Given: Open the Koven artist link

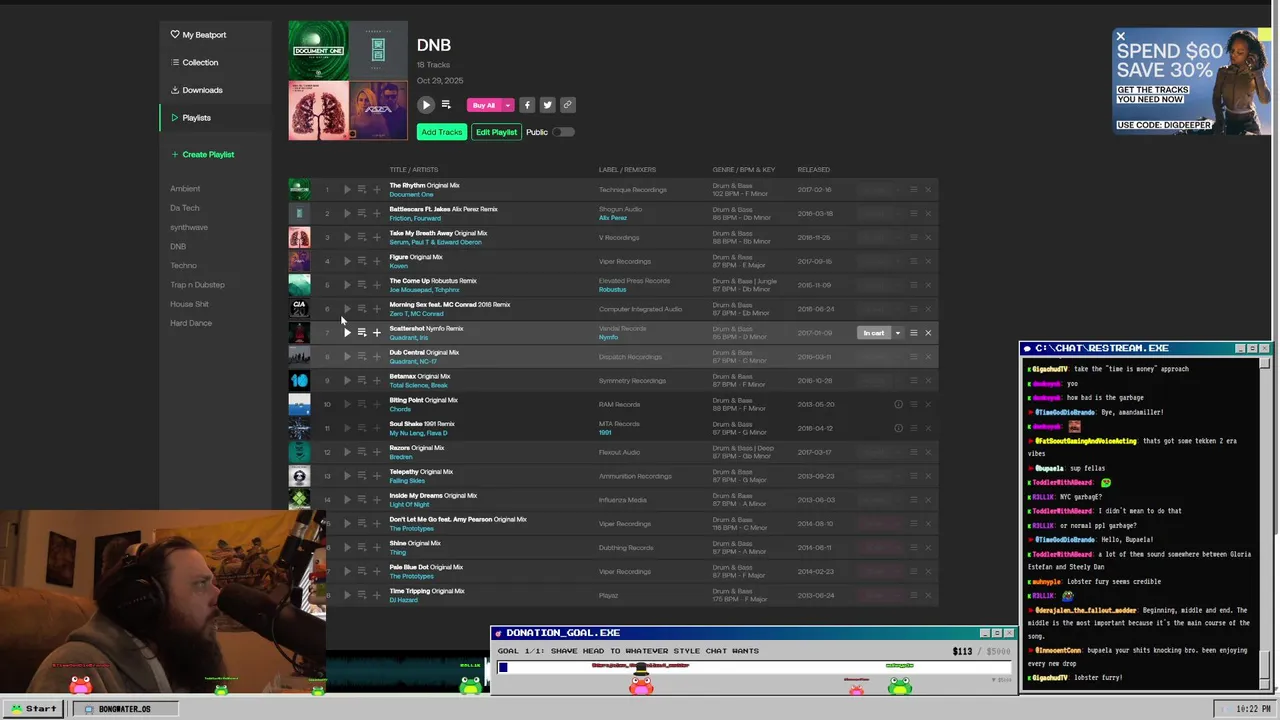Looking at the screenshot, I should point(399,266).
